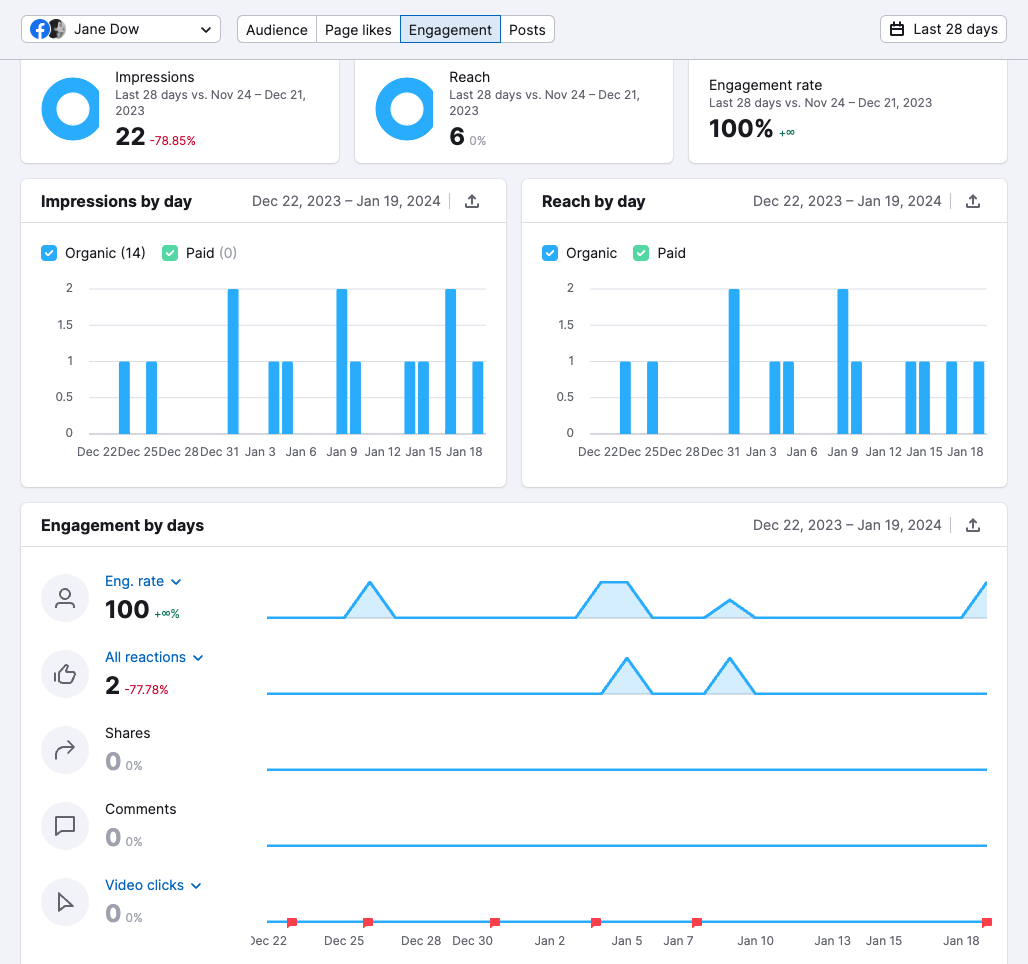1028x964 pixels.
Task: Uncheck Organic in Reach by day
Action: point(550,253)
